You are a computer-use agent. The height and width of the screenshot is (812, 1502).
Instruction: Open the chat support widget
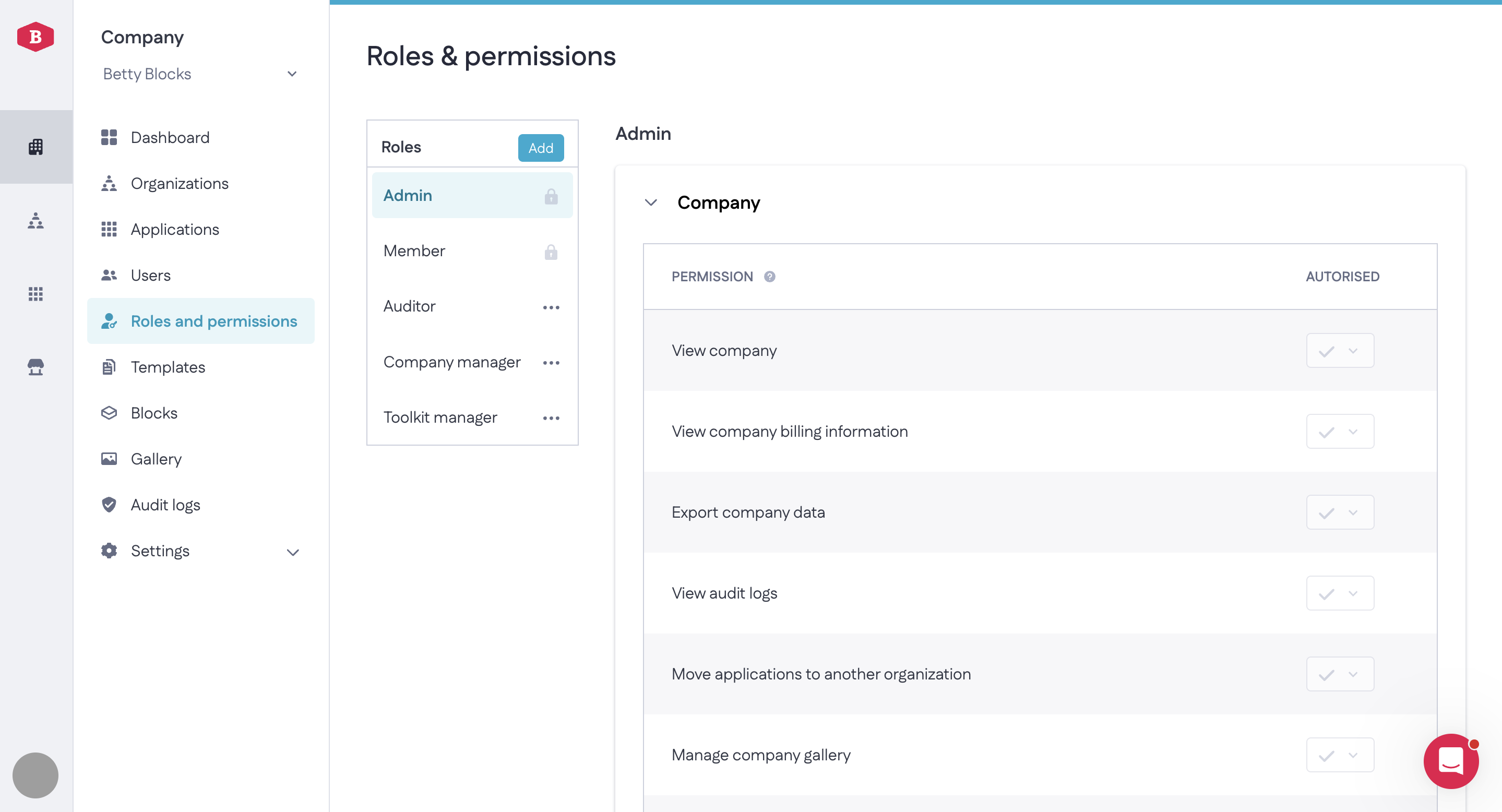[1451, 761]
